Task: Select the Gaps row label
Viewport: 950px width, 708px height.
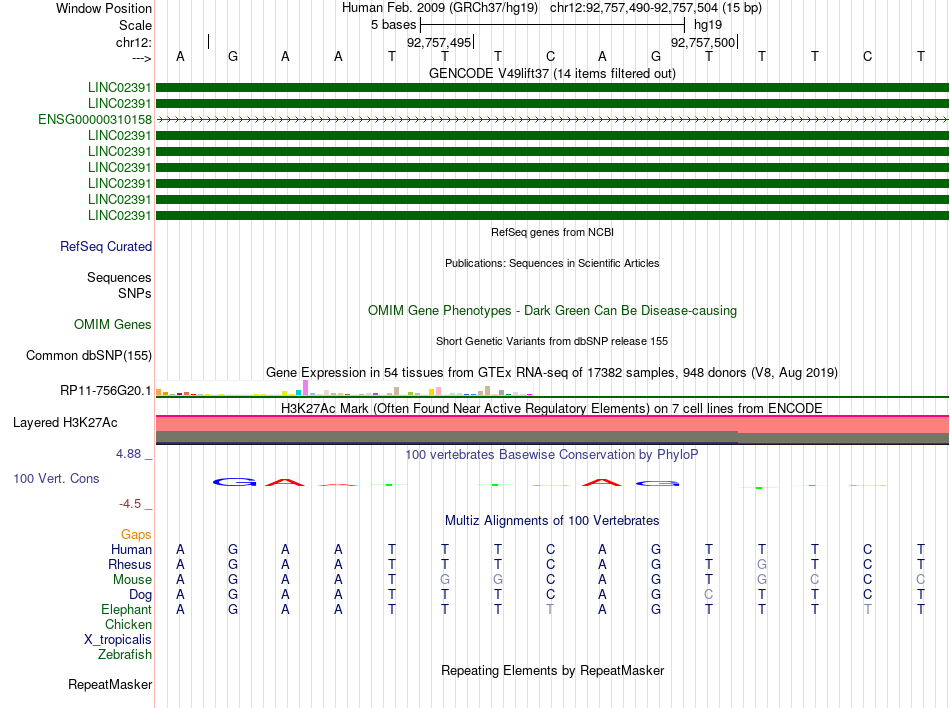Action: coord(136,534)
